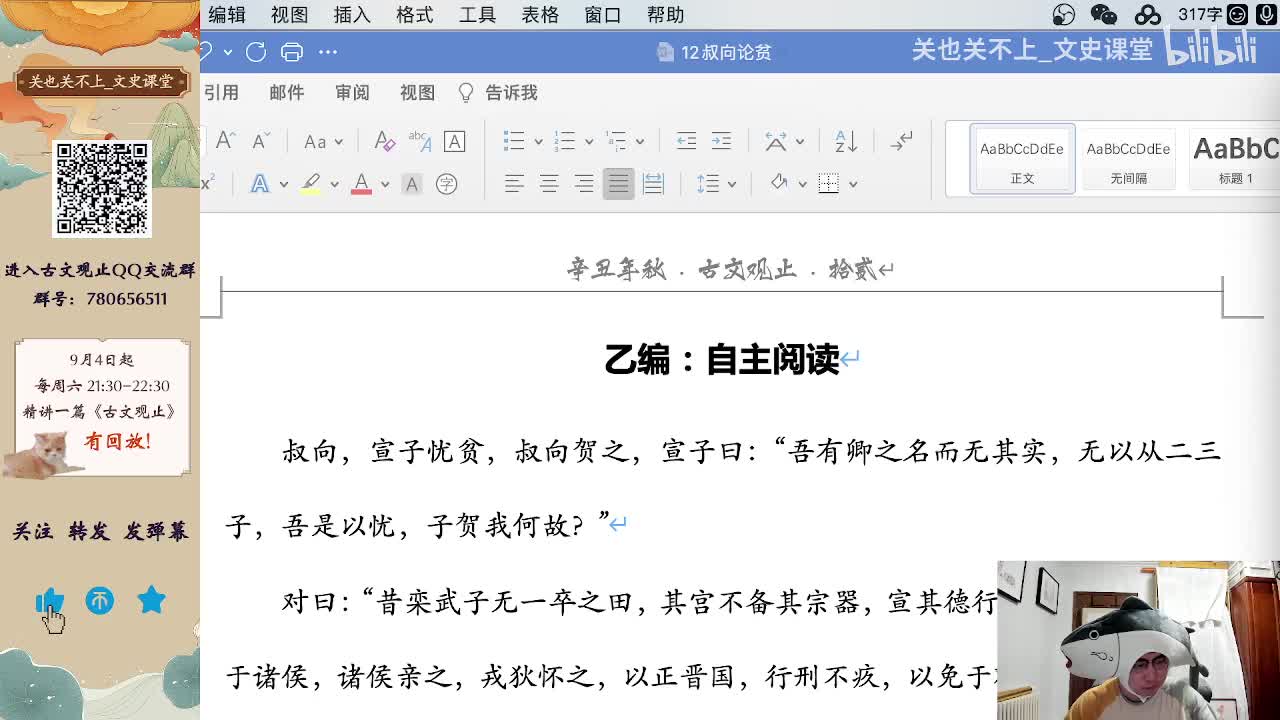Increase font size with the grow font icon
Screen dimensions: 1280x720
tap(225, 141)
